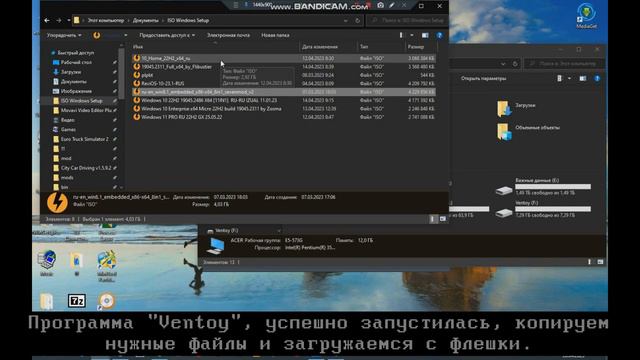Go back with the left arrow button
Image resolution: width=640 pixels, height=360 pixels.
[47, 20]
